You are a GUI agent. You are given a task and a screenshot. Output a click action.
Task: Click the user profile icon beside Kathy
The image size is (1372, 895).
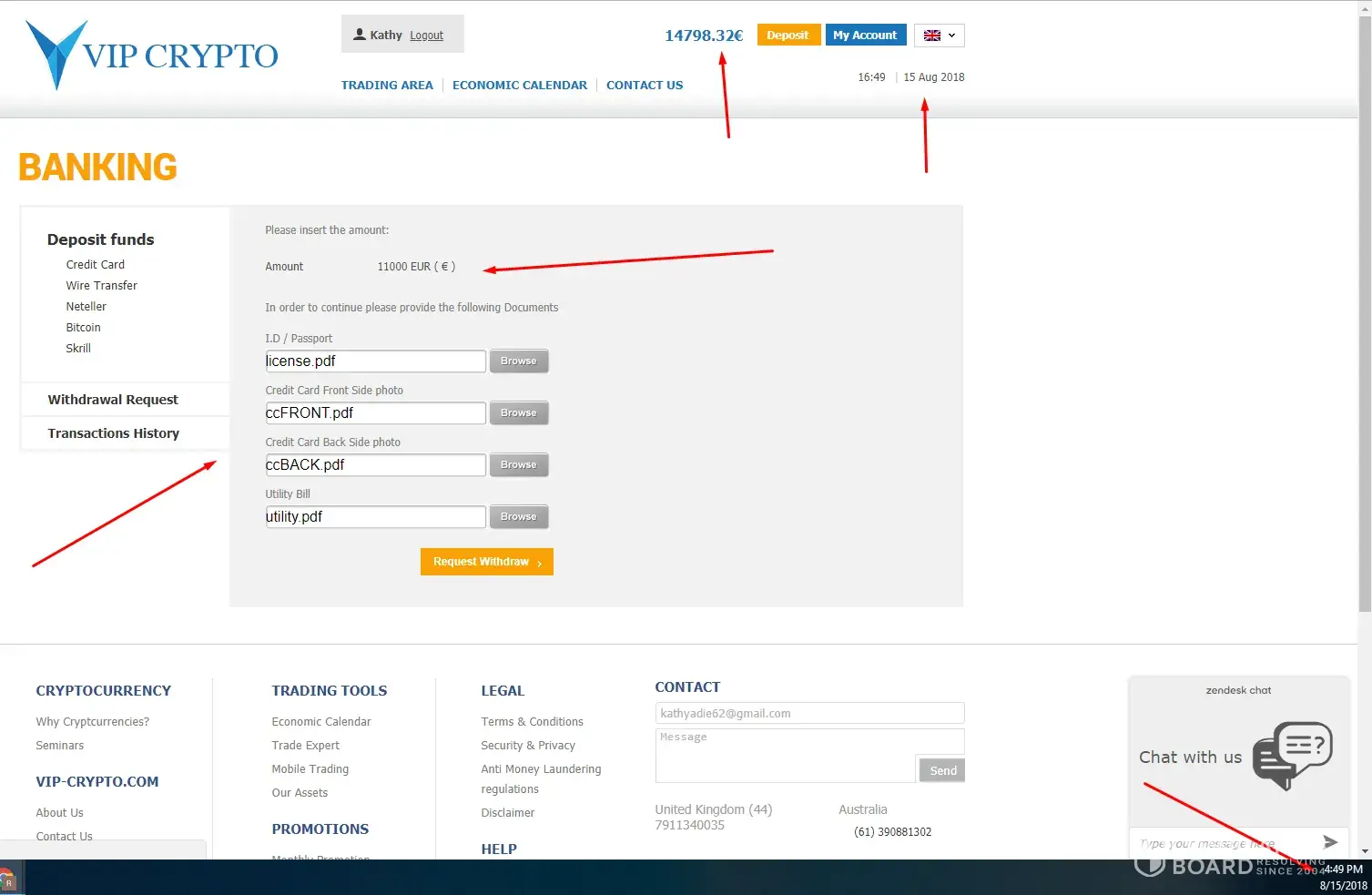pyautogui.click(x=360, y=35)
